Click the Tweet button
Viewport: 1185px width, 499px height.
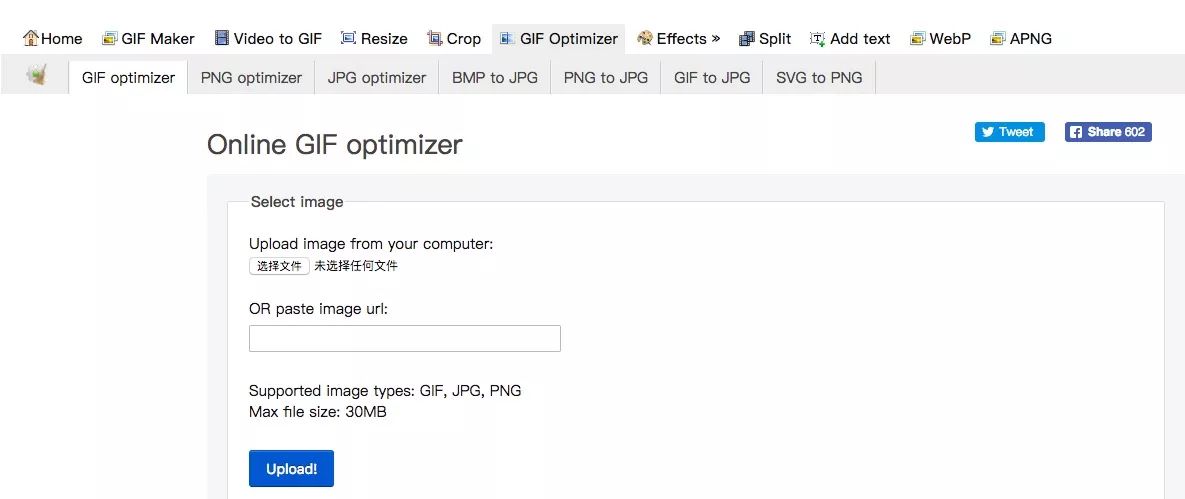[1009, 132]
